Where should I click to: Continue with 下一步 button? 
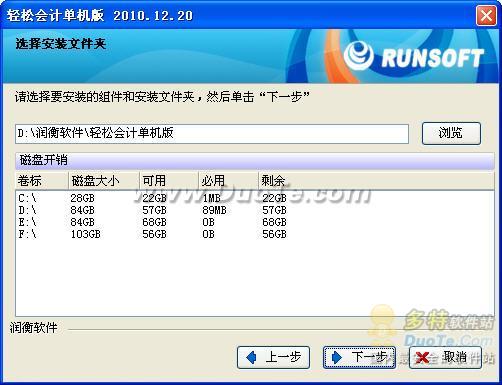pos(359,357)
